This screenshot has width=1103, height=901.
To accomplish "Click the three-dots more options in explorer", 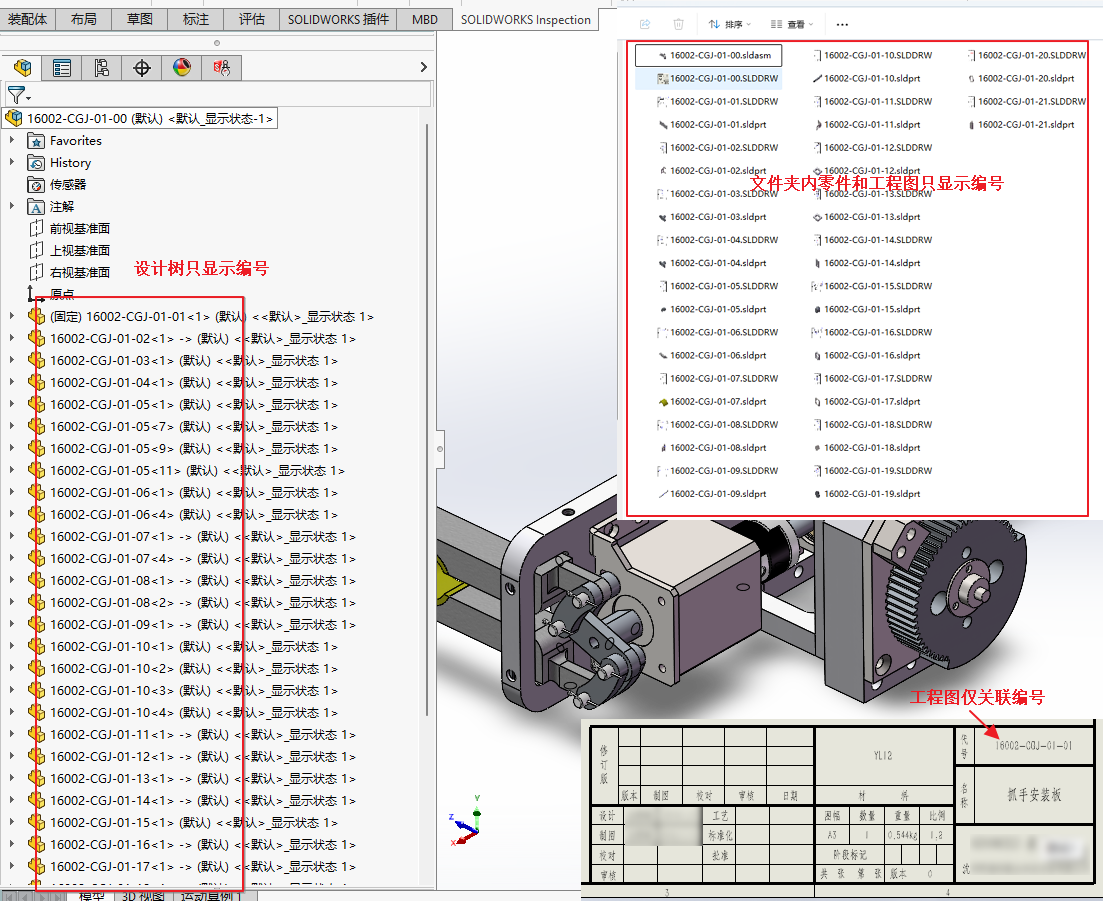I will coord(842,24).
